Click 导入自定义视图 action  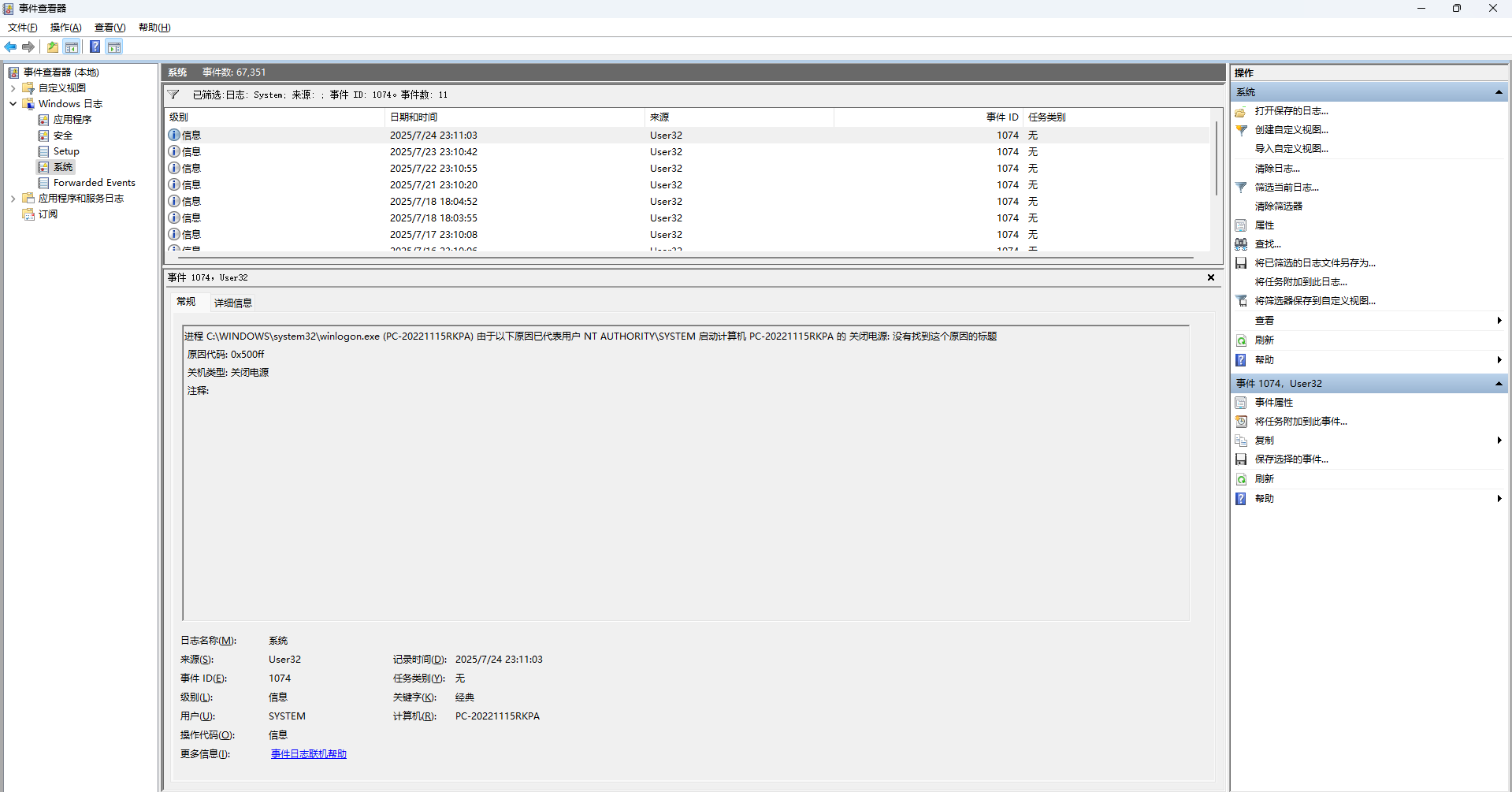click(1291, 149)
